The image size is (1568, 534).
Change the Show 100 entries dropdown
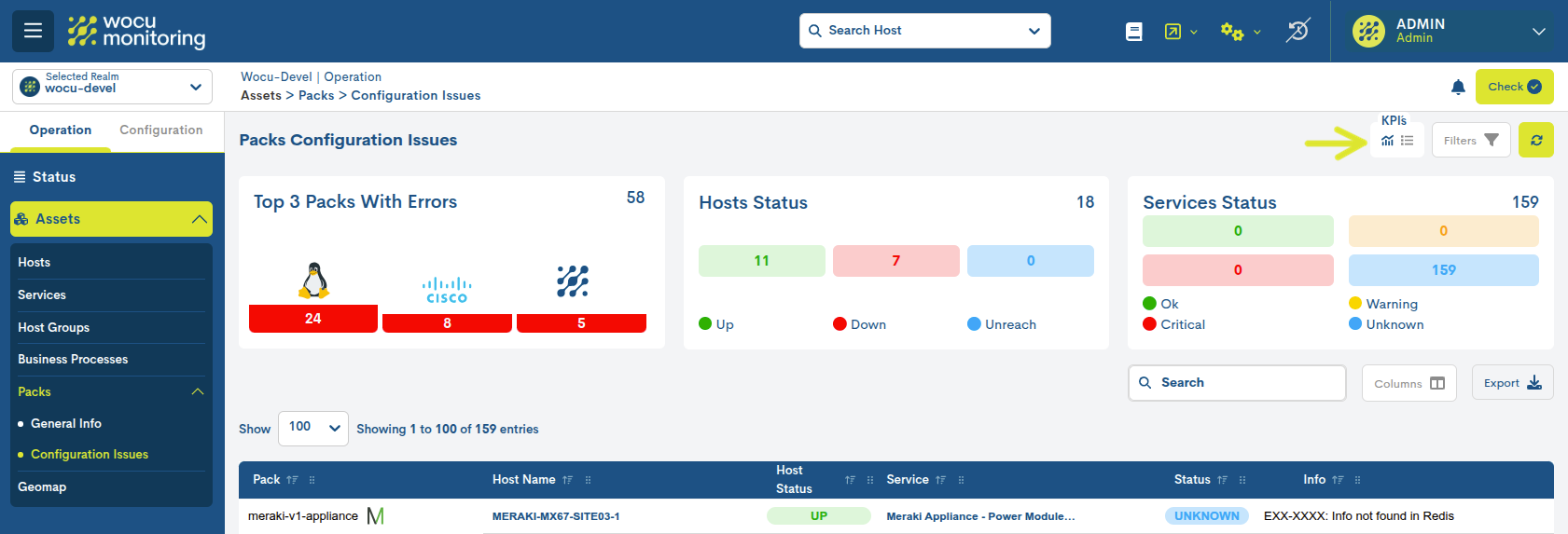pyautogui.click(x=312, y=428)
